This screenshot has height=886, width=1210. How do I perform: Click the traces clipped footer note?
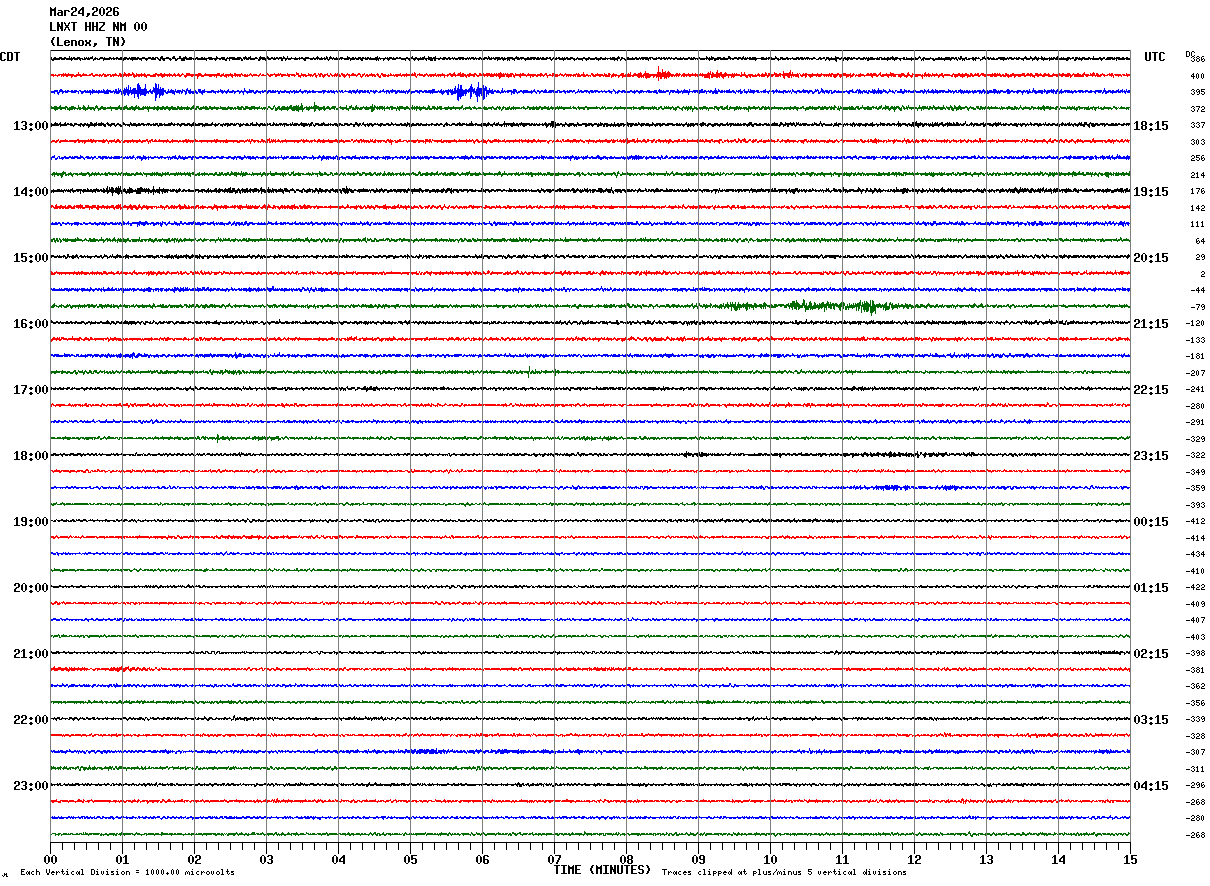(784, 873)
